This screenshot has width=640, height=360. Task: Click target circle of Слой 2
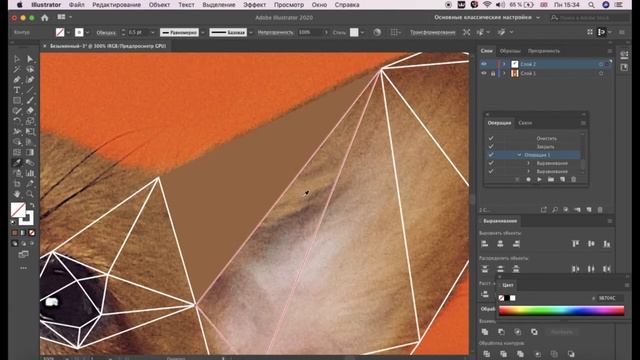click(601, 64)
